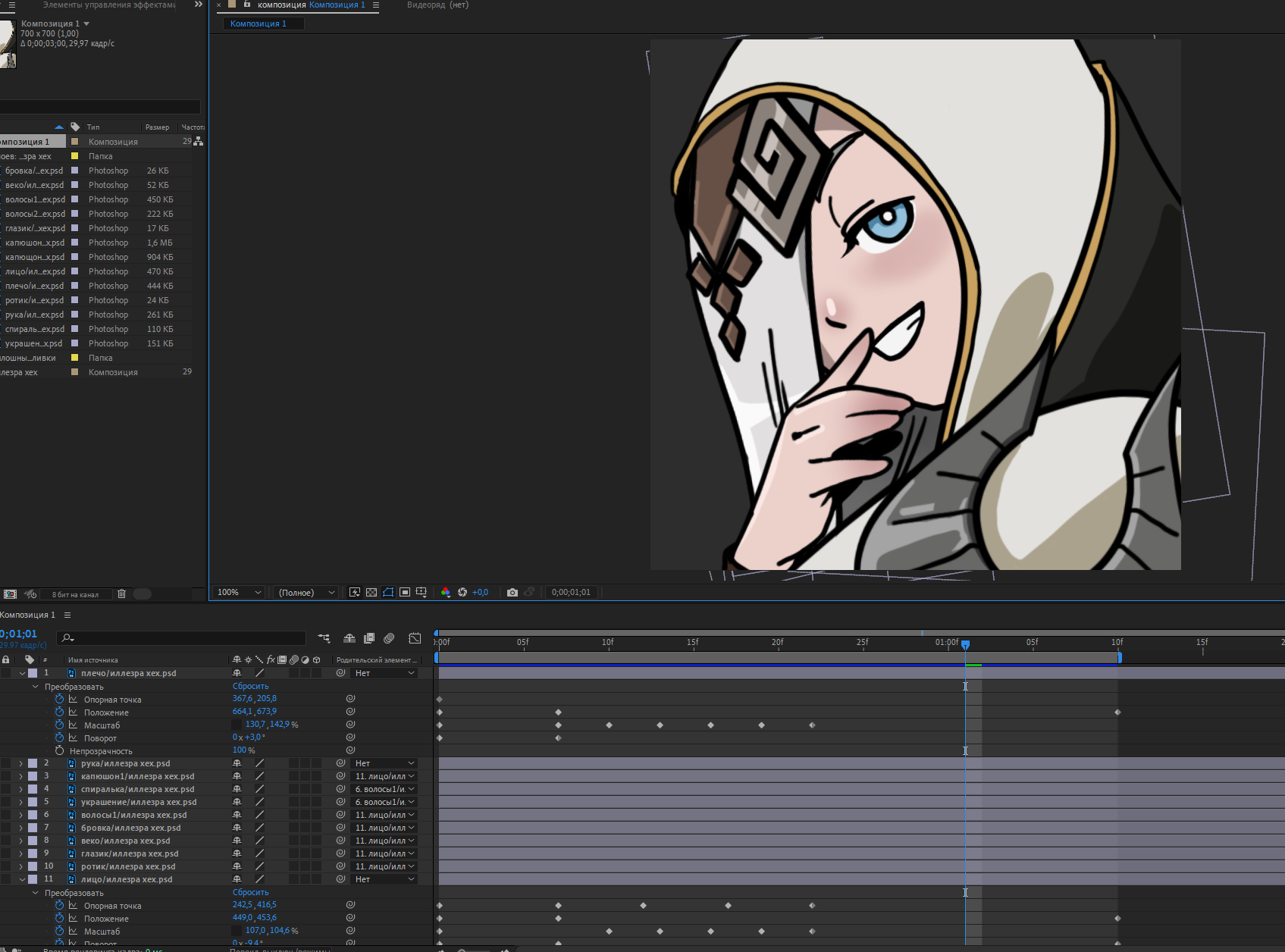Click the blue current time indicator on ruler
The height and width of the screenshot is (952, 1285).
point(965,644)
